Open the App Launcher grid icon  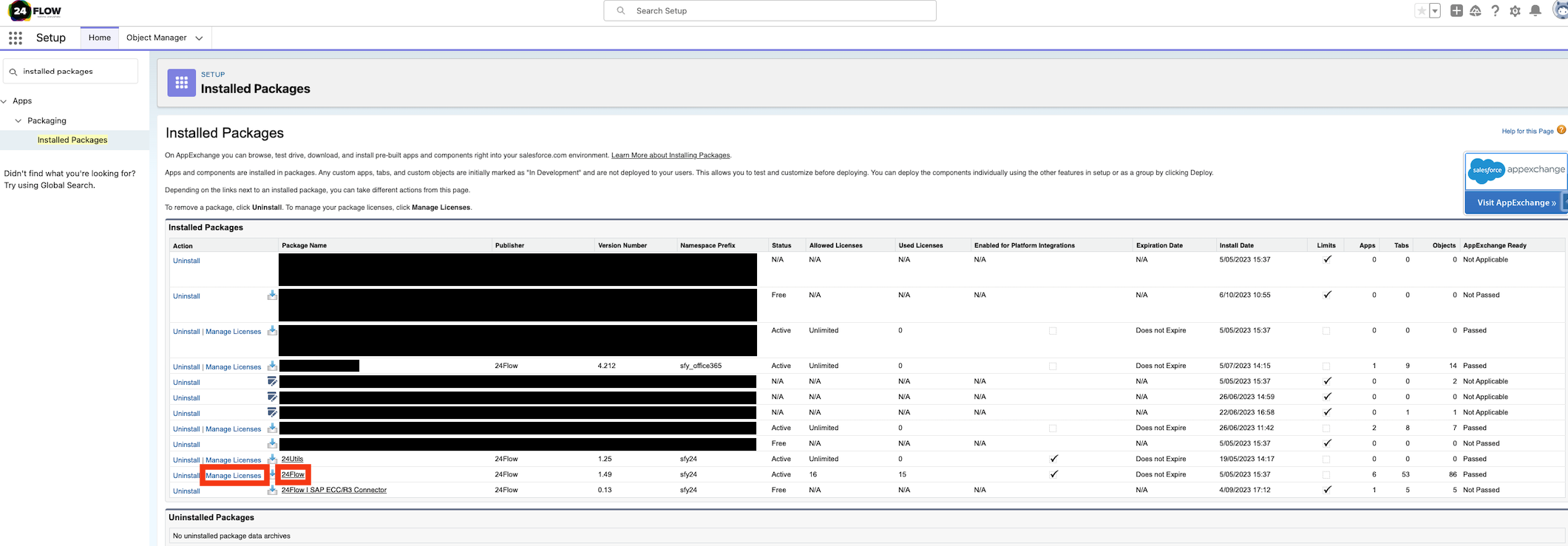click(16, 38)
